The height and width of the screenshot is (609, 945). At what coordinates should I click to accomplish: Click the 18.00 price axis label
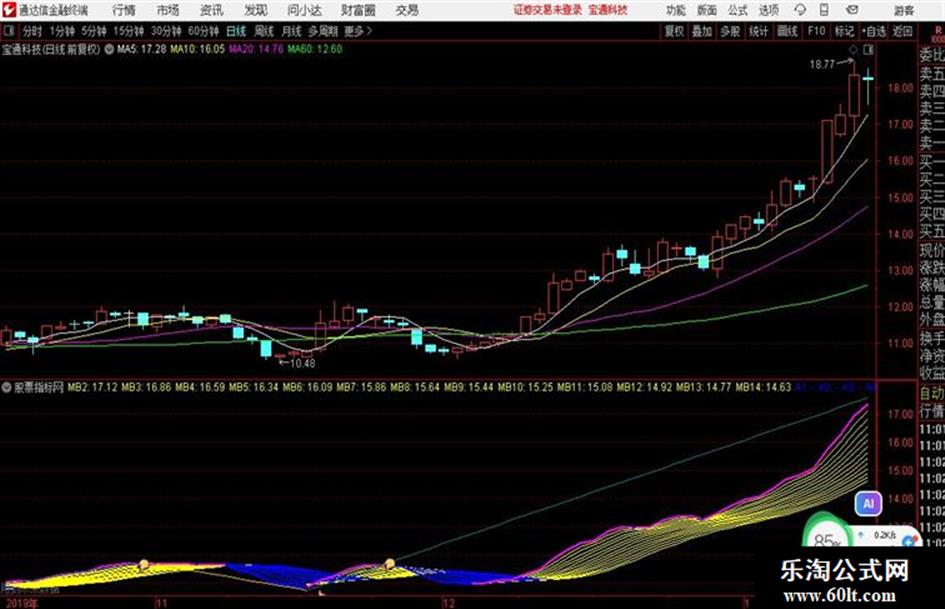coord(900,88)
